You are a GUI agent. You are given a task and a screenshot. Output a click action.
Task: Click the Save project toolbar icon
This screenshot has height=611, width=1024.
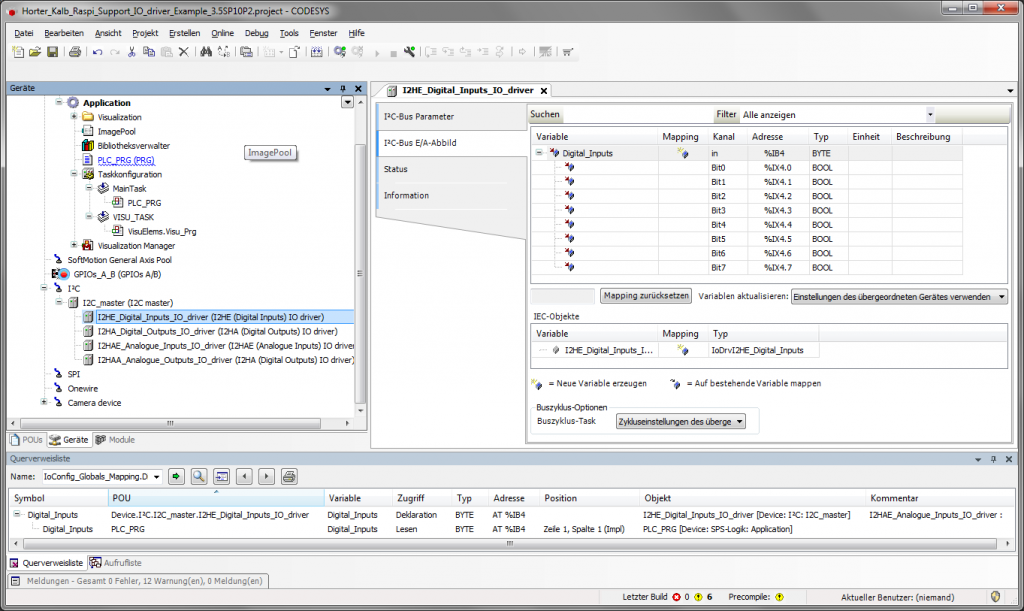pos(52,52)
